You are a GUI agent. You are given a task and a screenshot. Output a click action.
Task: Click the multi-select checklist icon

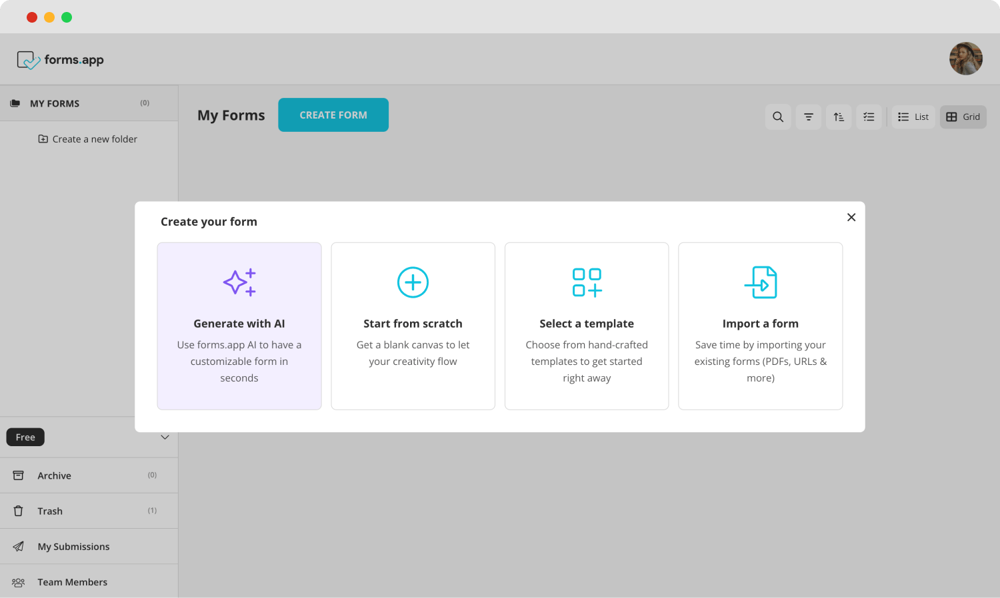point(869,117)
